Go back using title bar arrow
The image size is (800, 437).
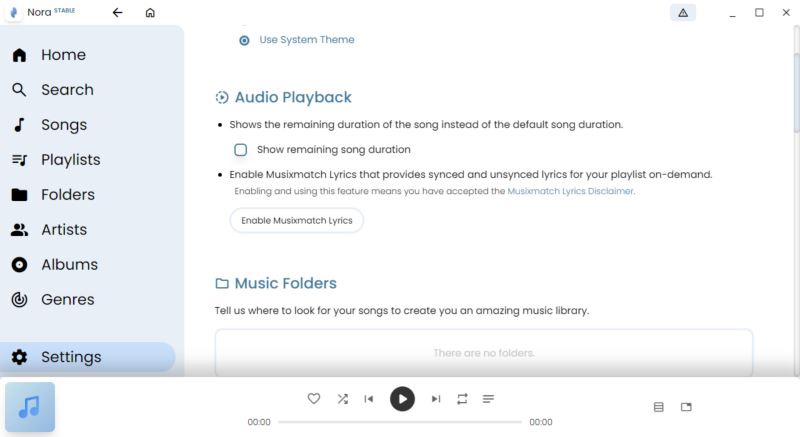coord(117,13)
